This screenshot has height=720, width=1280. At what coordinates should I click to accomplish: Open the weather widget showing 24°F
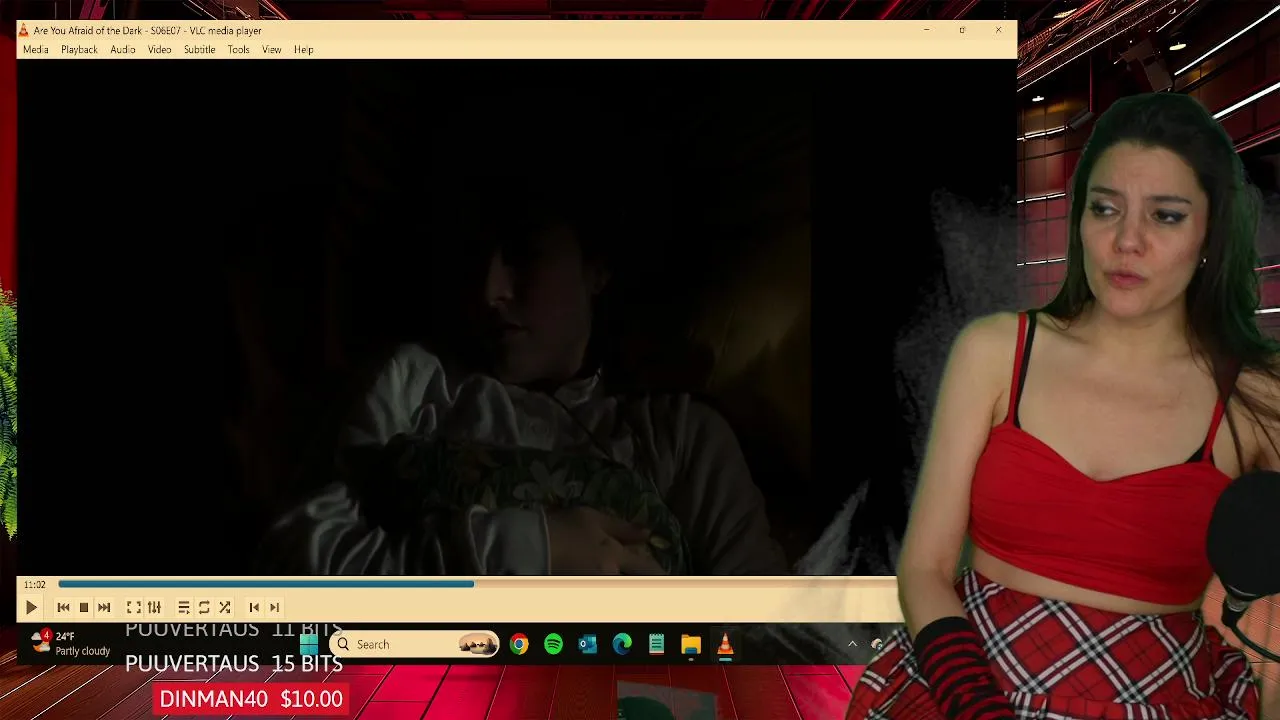point(72,643)
